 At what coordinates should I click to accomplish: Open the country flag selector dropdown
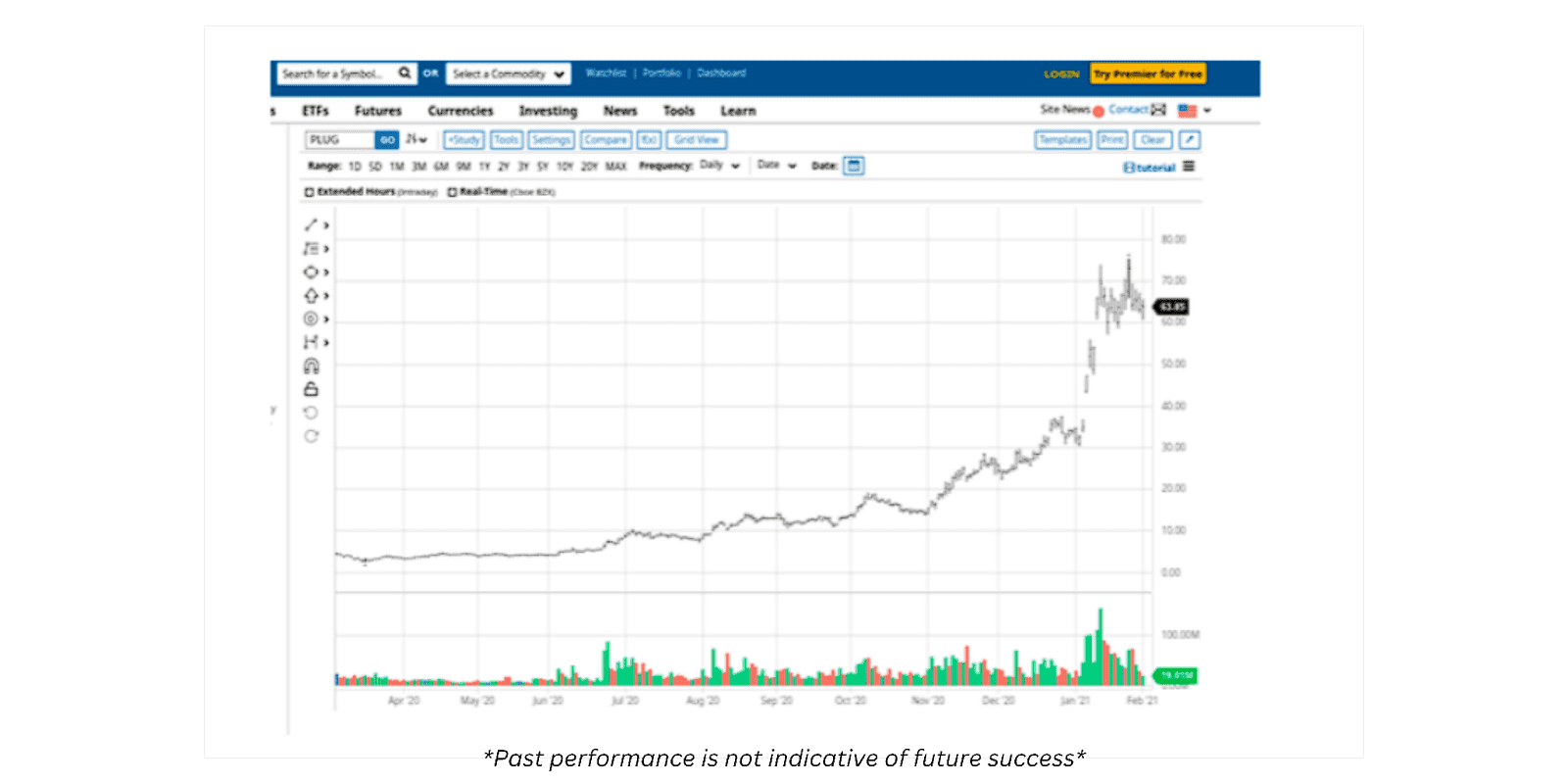pyautogui.click(x=1195, y=111)
